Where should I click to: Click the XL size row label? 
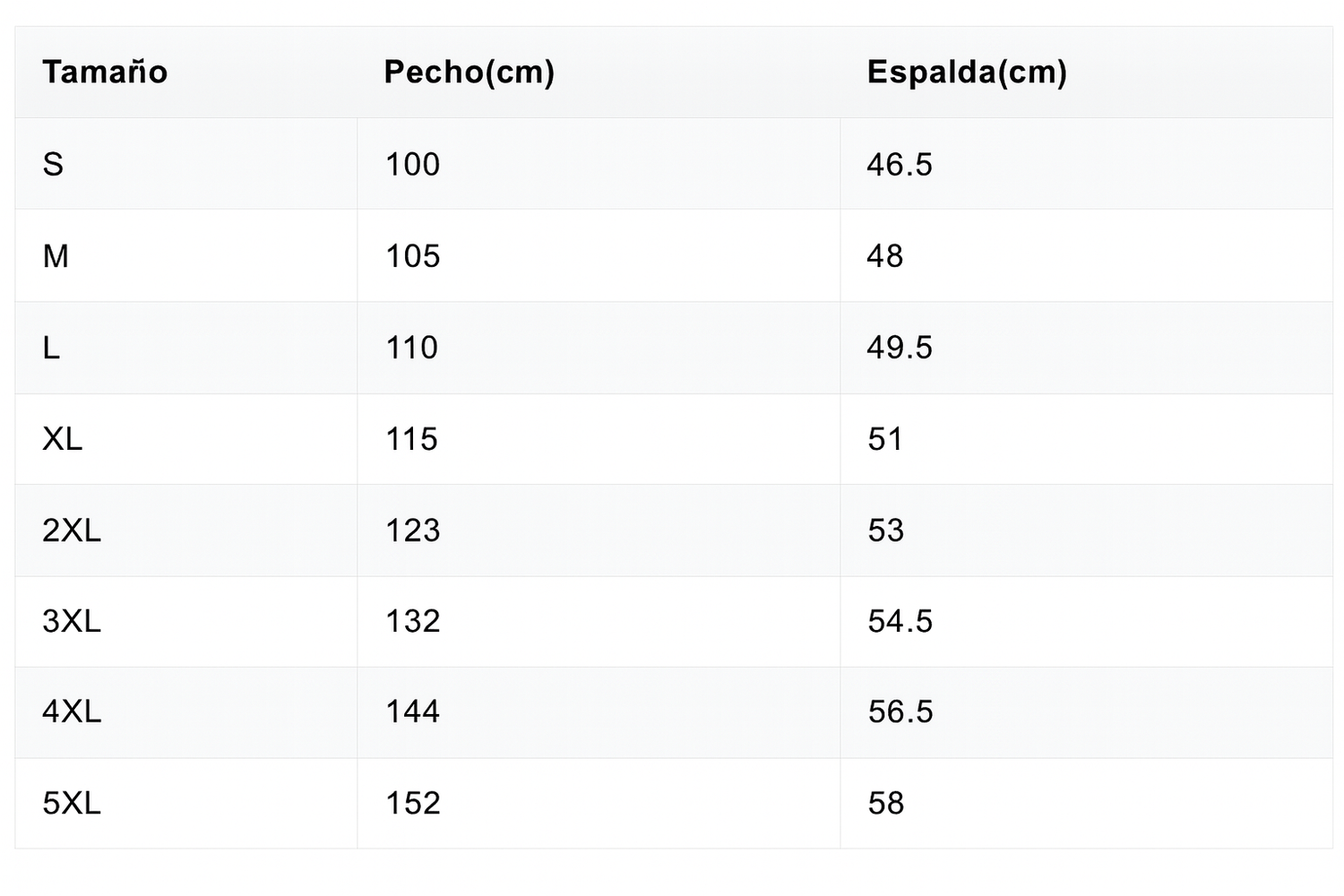click(x=62, y=439)
